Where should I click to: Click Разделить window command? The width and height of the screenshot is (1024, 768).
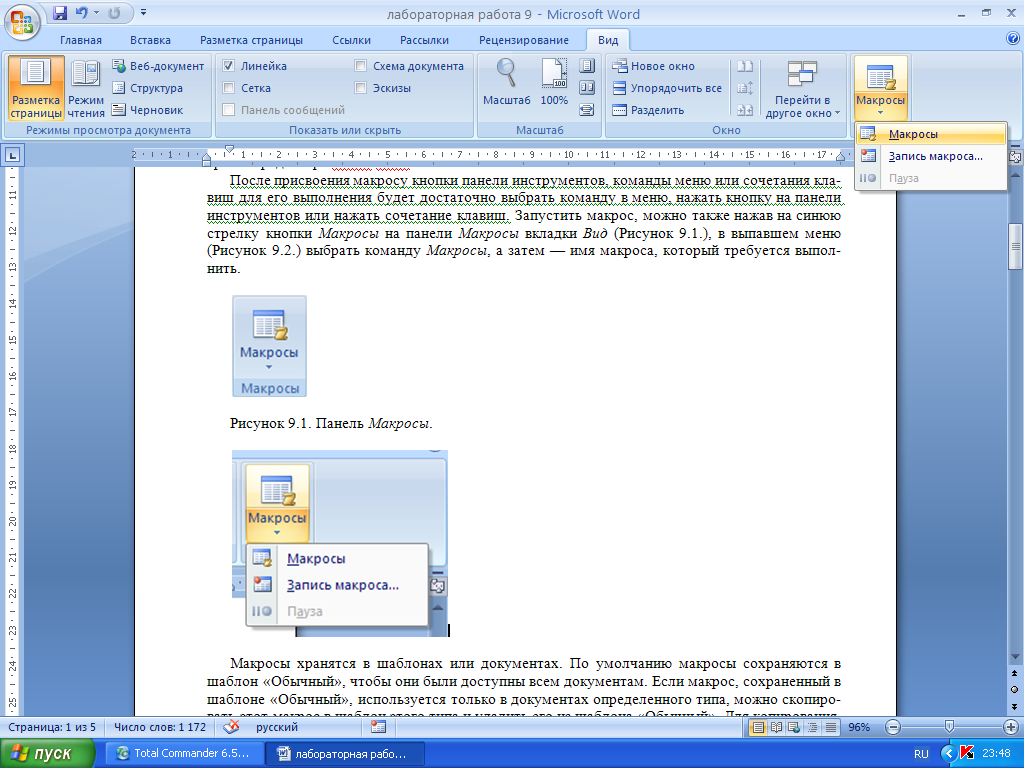point(648,110)
